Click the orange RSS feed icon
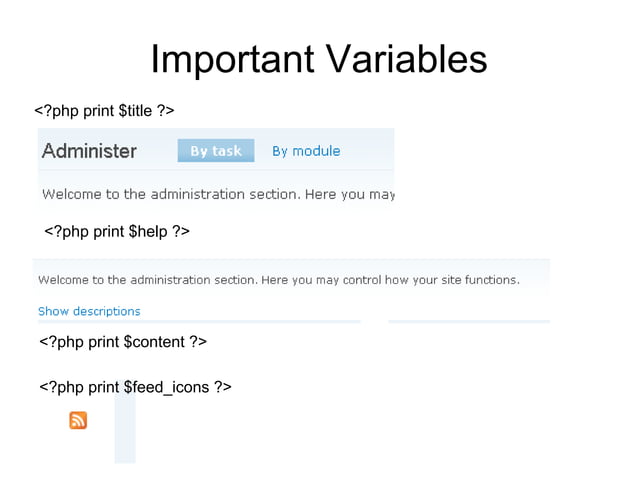The width and height of the screenshot is (638, 478). 78,420
